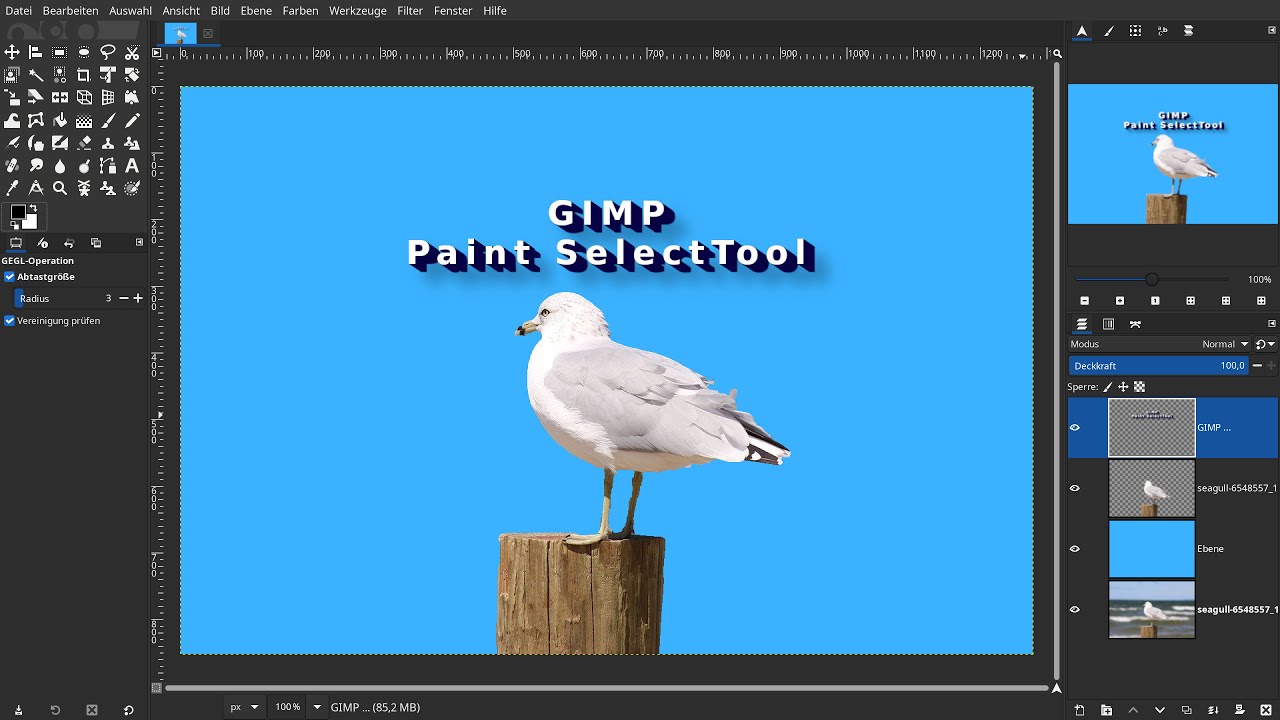Open the 100% zoom dropdown in status bar
1280x720 pixels.
317,707
